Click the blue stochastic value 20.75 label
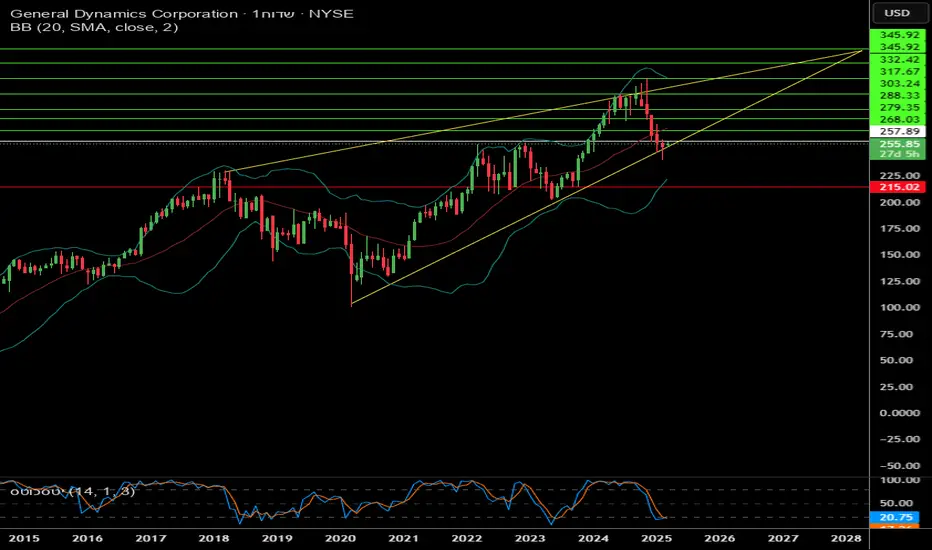The height and width of the screenshot is (550, 932). click(x=895, y=517)
